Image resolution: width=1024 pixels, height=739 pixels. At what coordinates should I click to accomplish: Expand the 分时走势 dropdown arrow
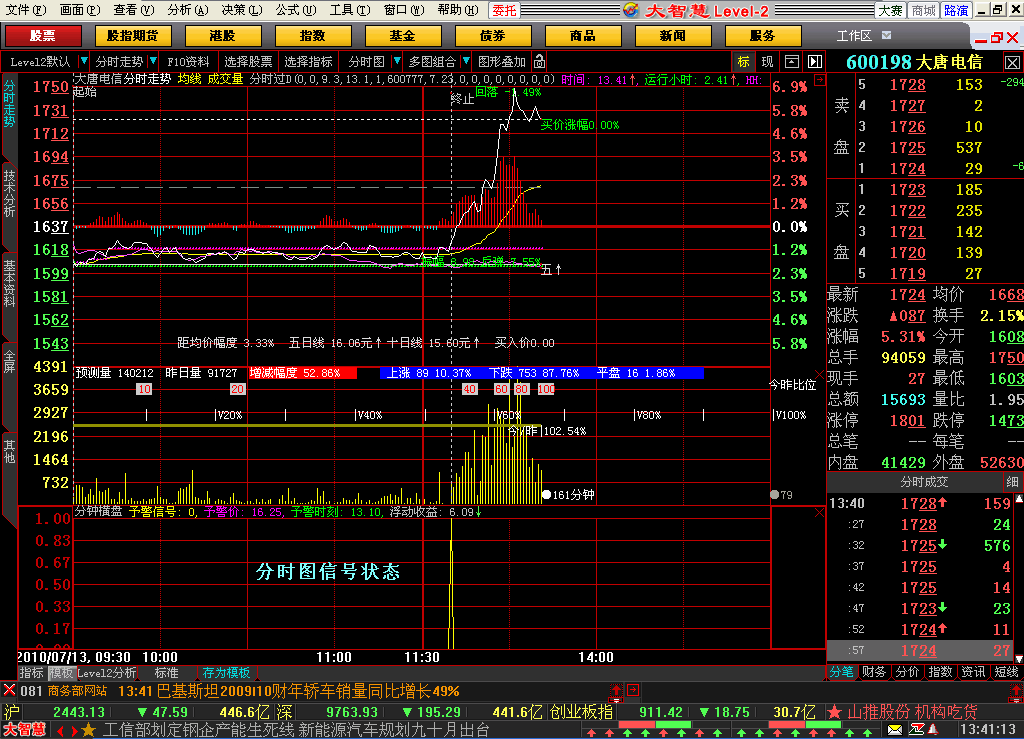(x=153, y=61)
